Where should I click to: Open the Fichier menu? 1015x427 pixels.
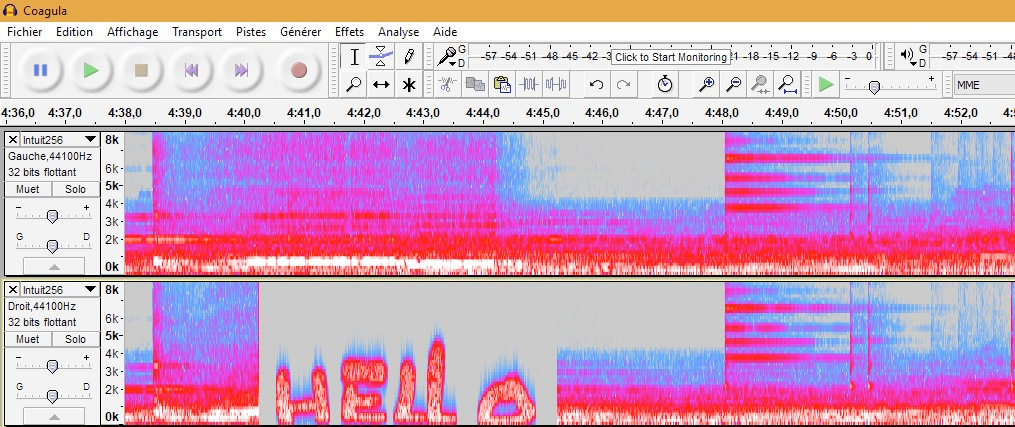25,32
